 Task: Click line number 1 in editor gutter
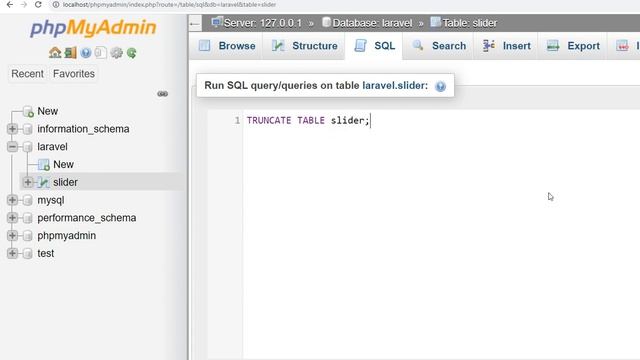(237, 120)
